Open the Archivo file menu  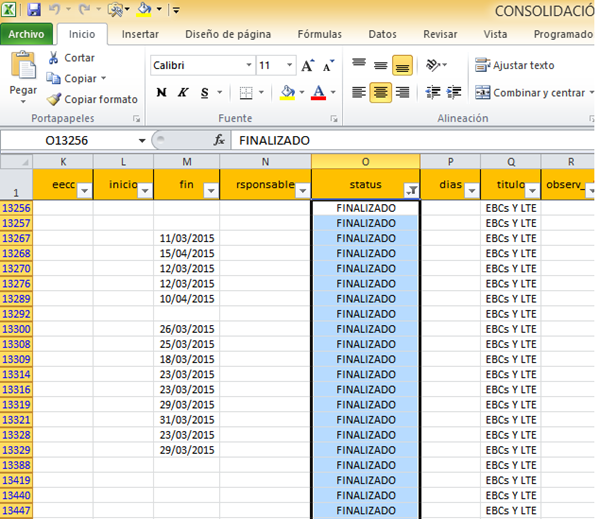pyautogui.click(x=26, y=34)
